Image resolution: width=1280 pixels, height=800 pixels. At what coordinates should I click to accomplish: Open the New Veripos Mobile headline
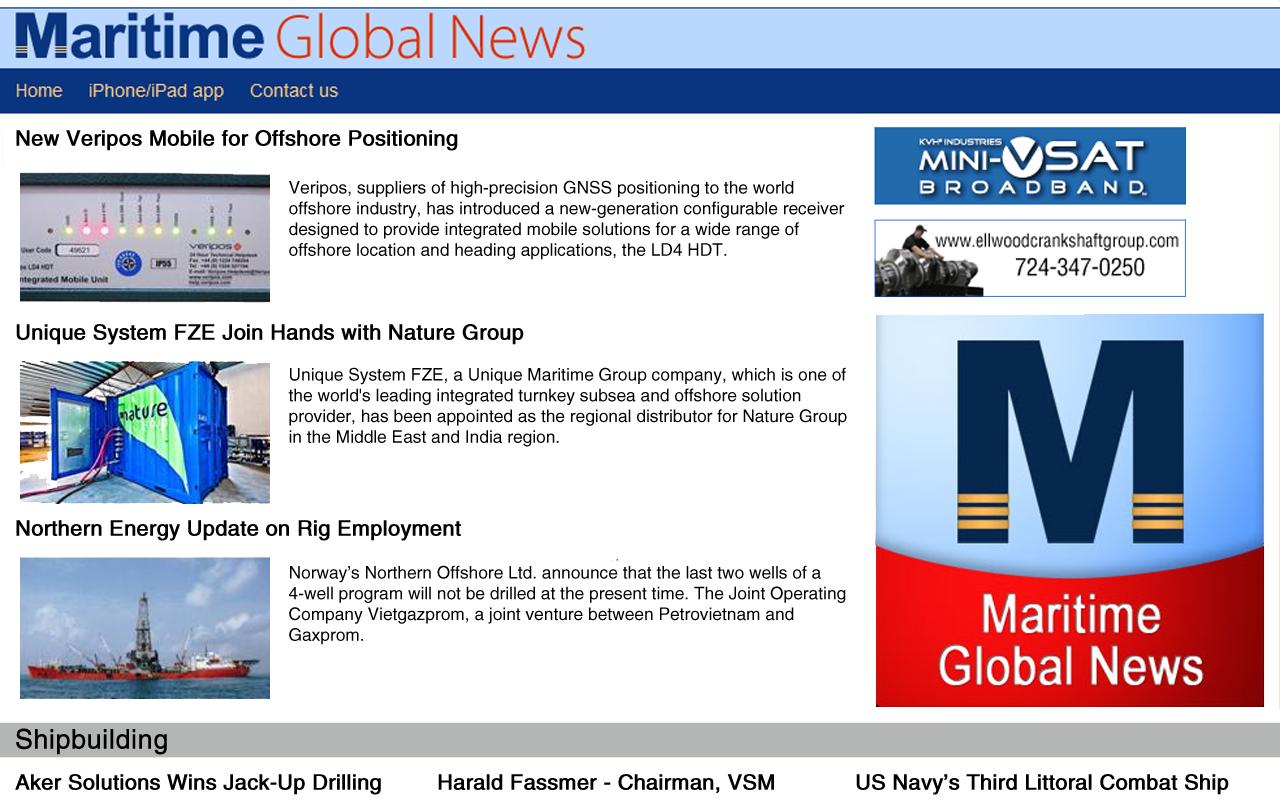point(237,139)
